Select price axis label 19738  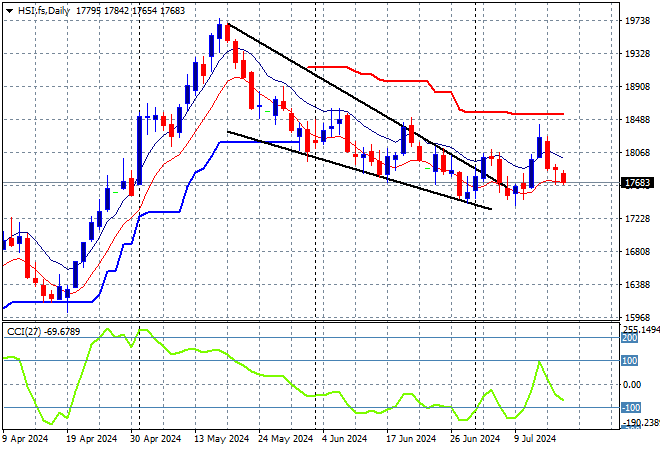(638, 21)
